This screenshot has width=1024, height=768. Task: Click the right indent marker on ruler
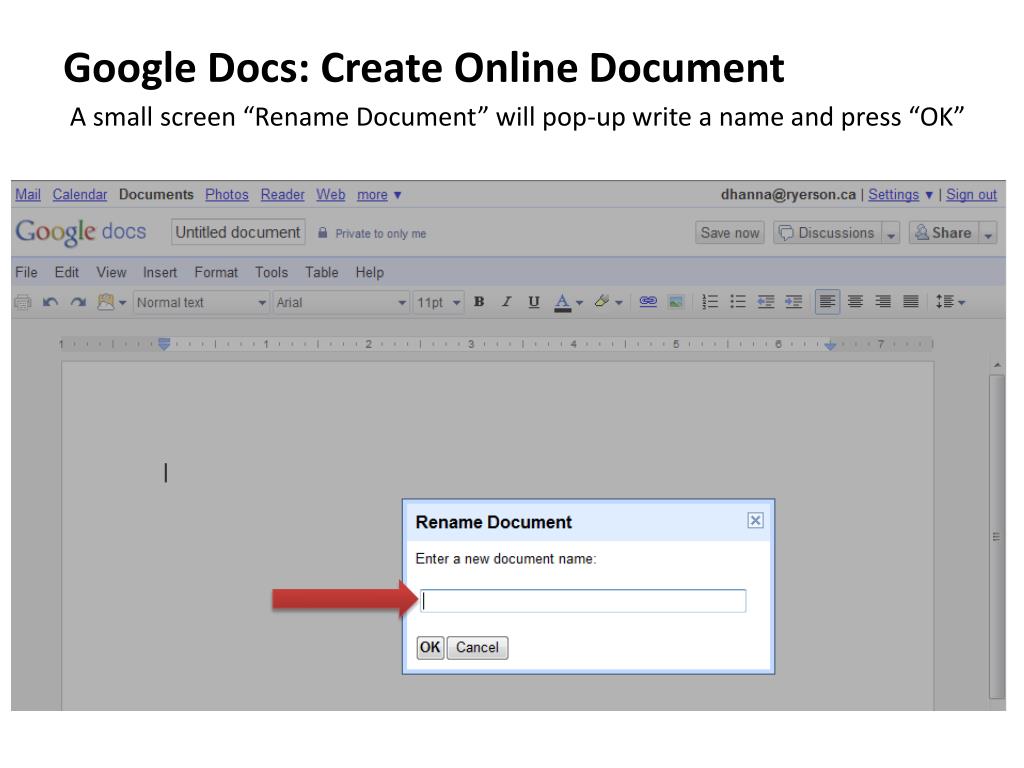pos(830,345)
